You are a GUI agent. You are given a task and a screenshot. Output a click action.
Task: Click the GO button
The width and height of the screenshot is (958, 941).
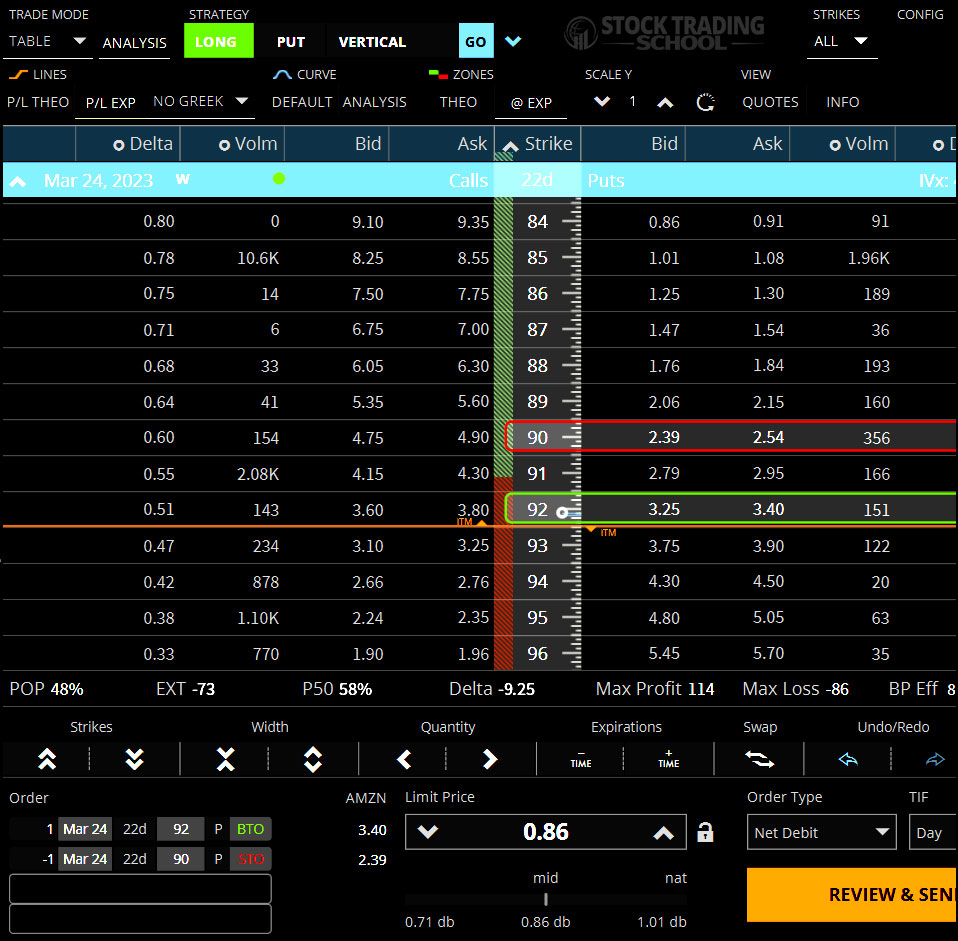coord(476,41)
